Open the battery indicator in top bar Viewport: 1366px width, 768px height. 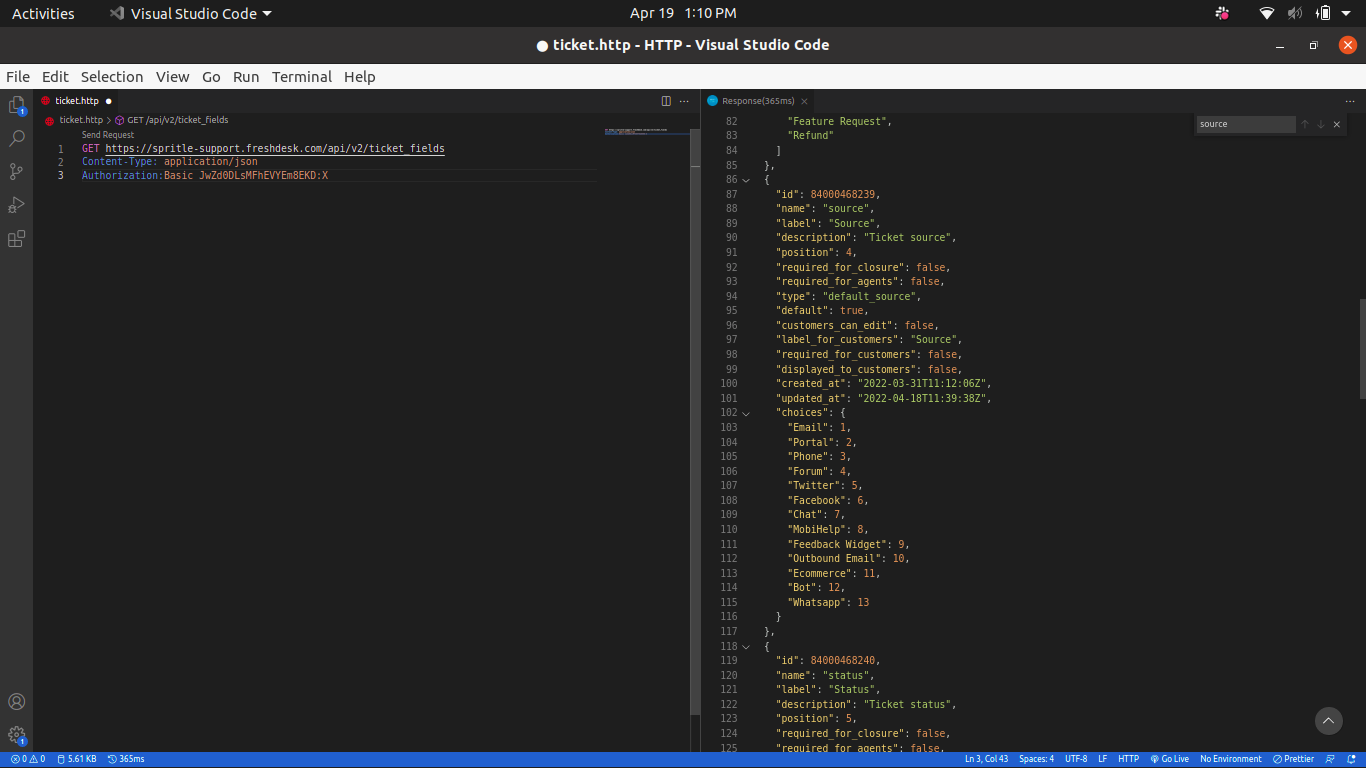pos(1324,13)
